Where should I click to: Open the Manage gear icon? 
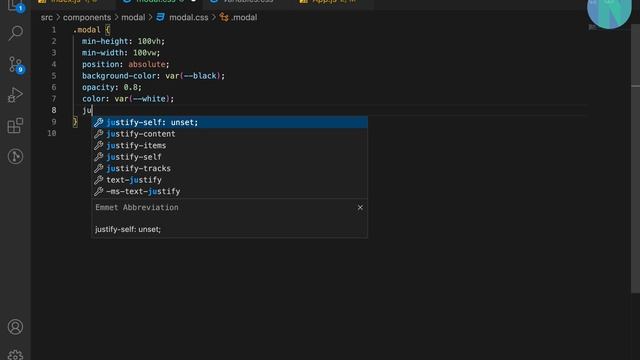pyautogui.click(x=15, y=355)
